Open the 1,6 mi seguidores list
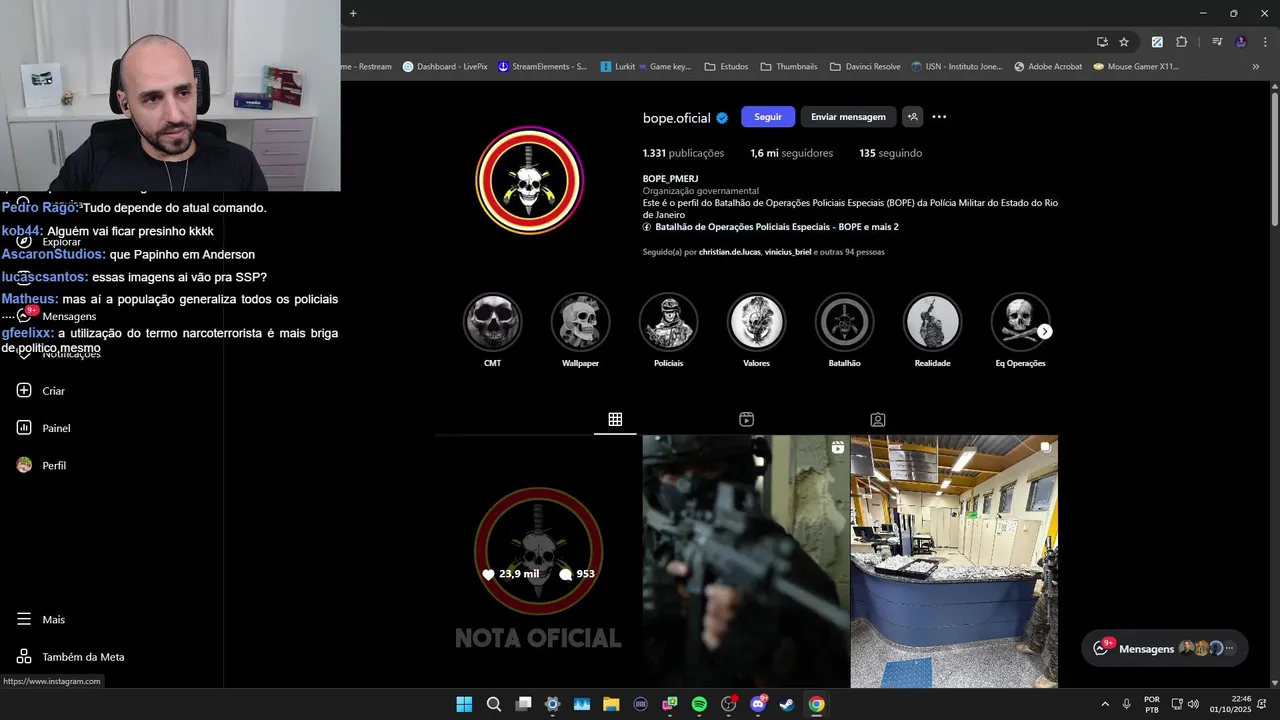This screenshot has height=720, width=1280. [x=791, y=153]
